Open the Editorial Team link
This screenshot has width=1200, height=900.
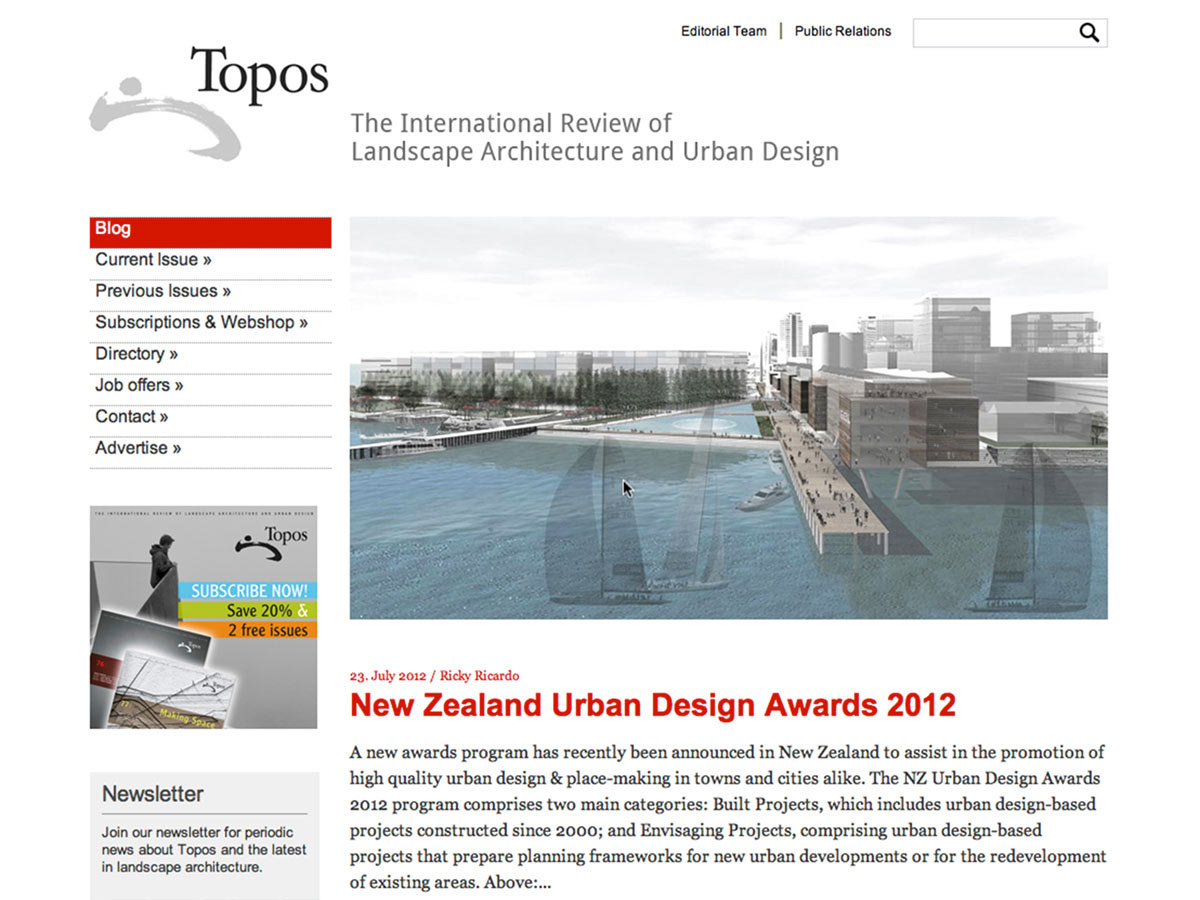pyautogui.click(x=724, y=31)
